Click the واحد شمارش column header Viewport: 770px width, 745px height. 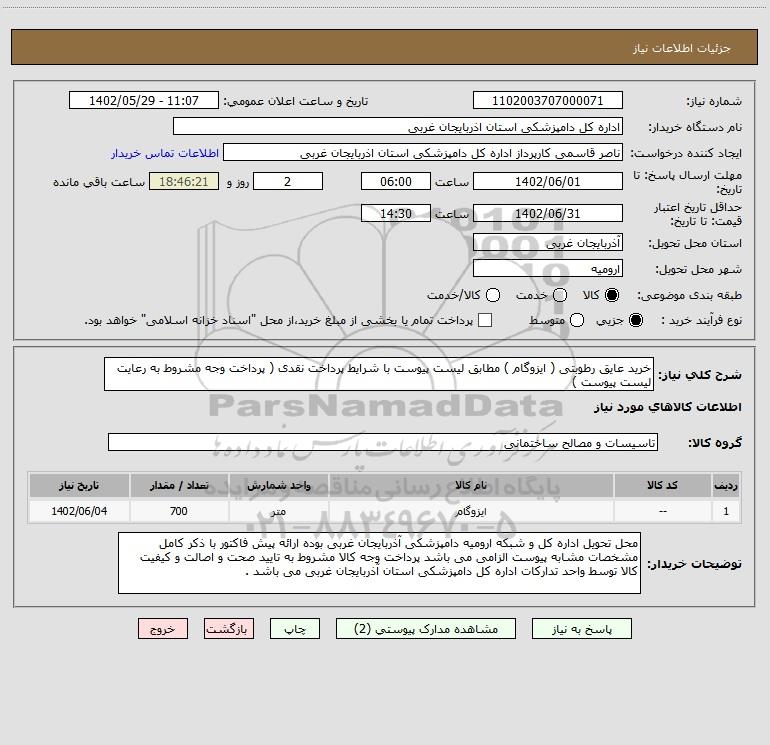pyautogui.click(x=278, y=485)
